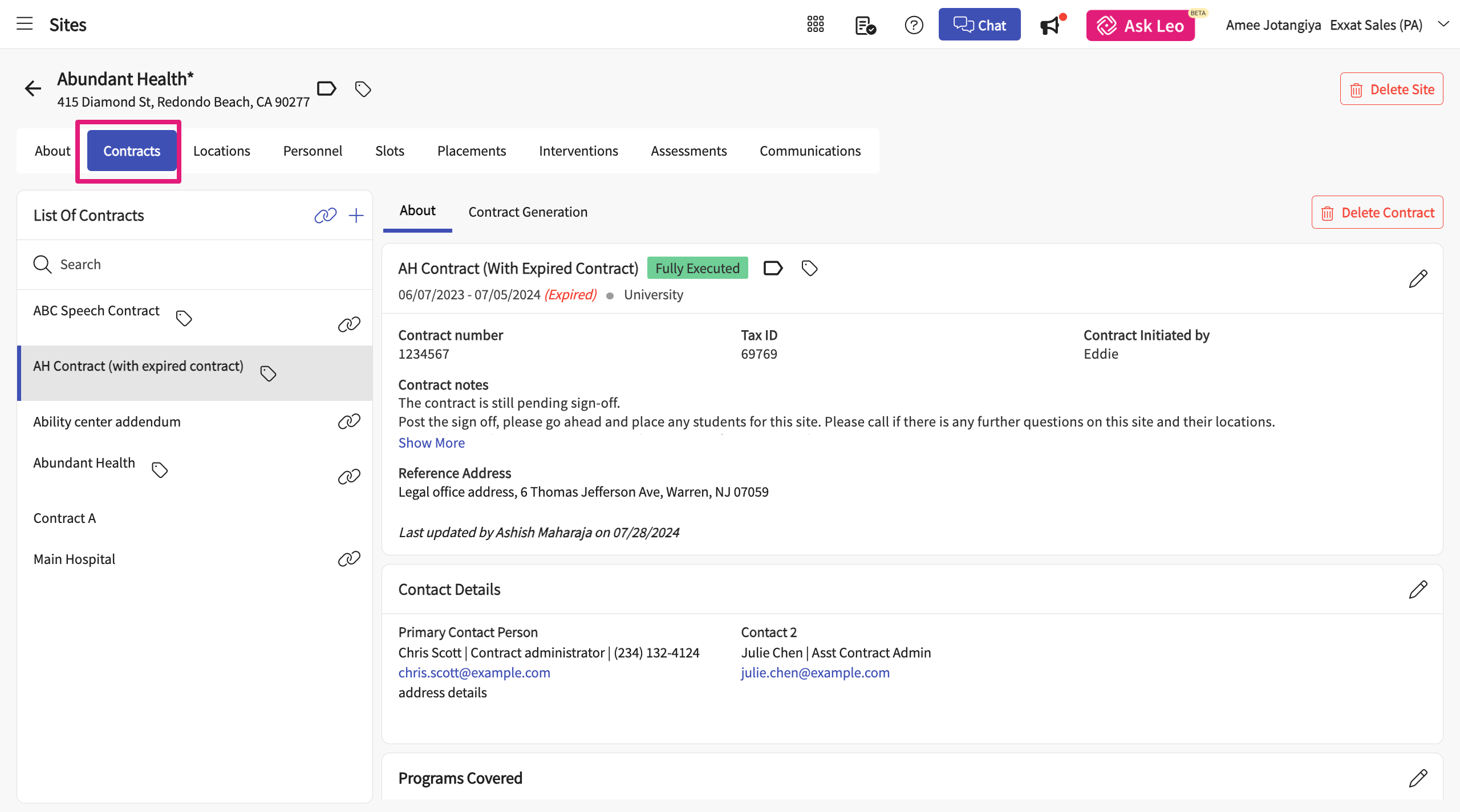Image resolution: width=1460 pixels, height=812 pixels.
Task: Click the back arrow to sites list
Action: pyautogui.click(x=33, y=88)
